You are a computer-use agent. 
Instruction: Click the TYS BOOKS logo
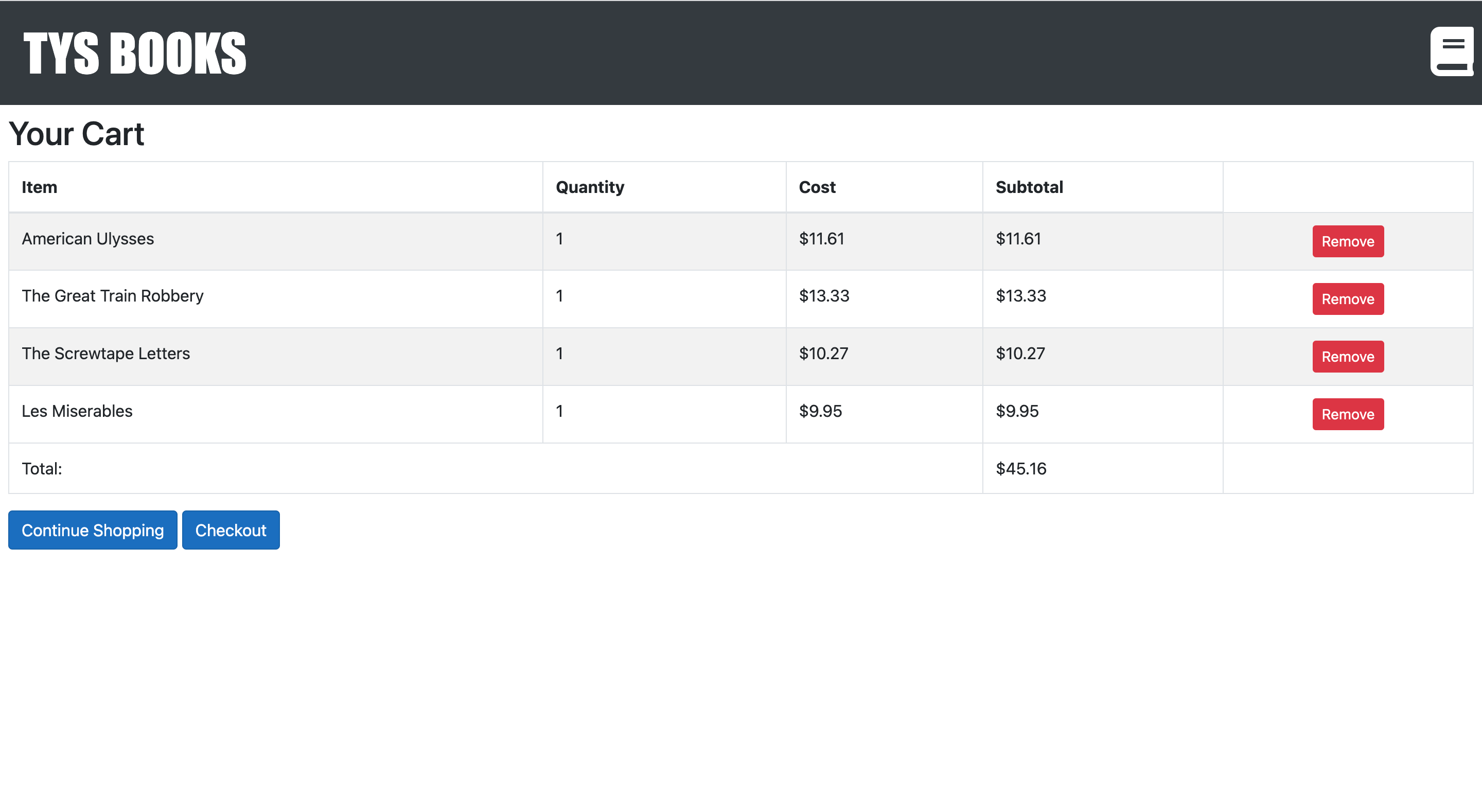(x=135, y=53)
